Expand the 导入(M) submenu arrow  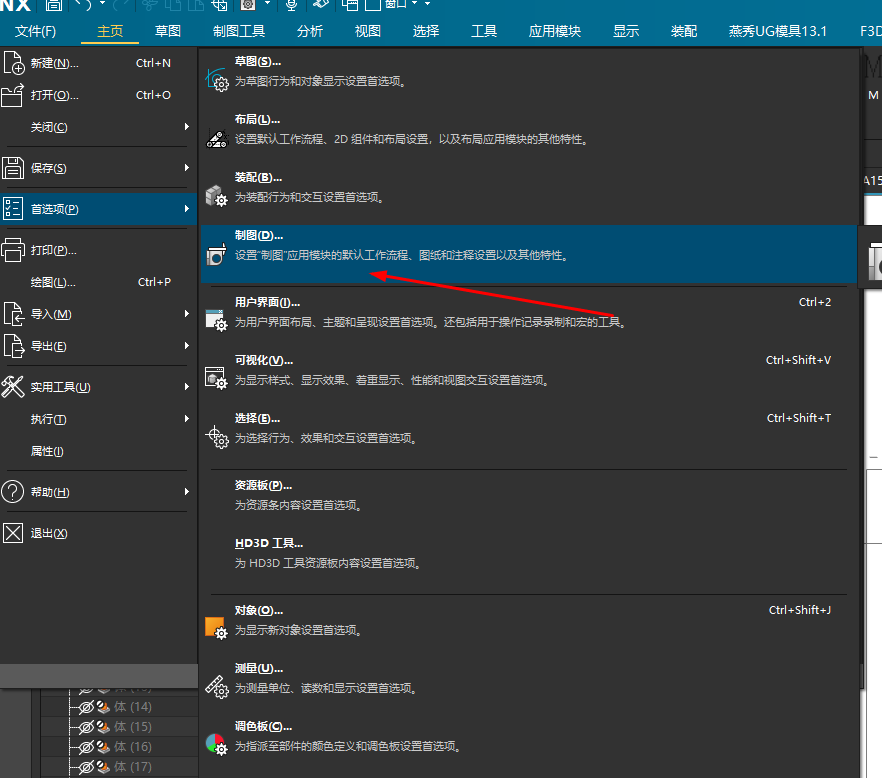tap(186, 313)
